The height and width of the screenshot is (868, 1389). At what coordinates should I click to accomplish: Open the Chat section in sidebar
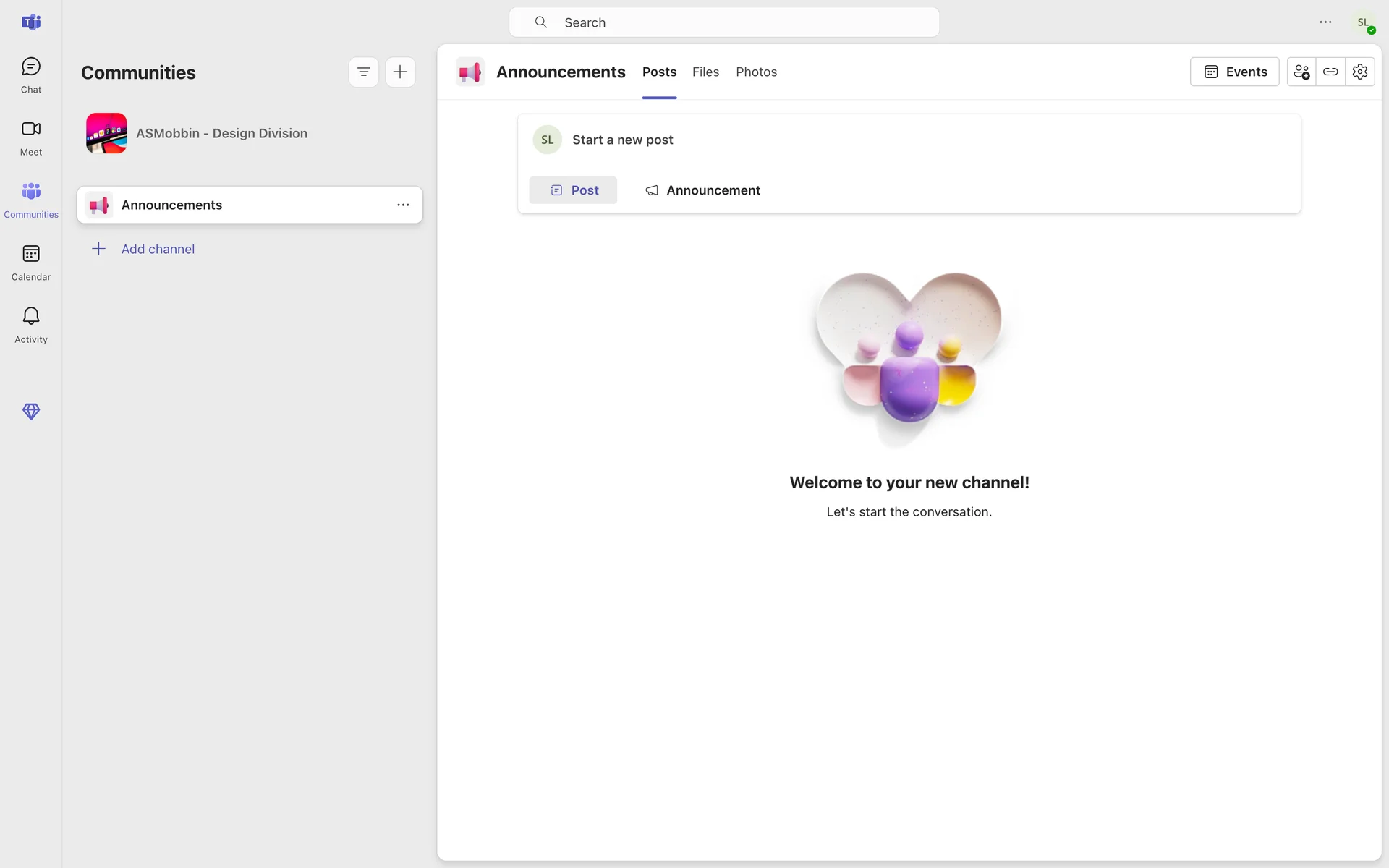click(x=30, y=75)
